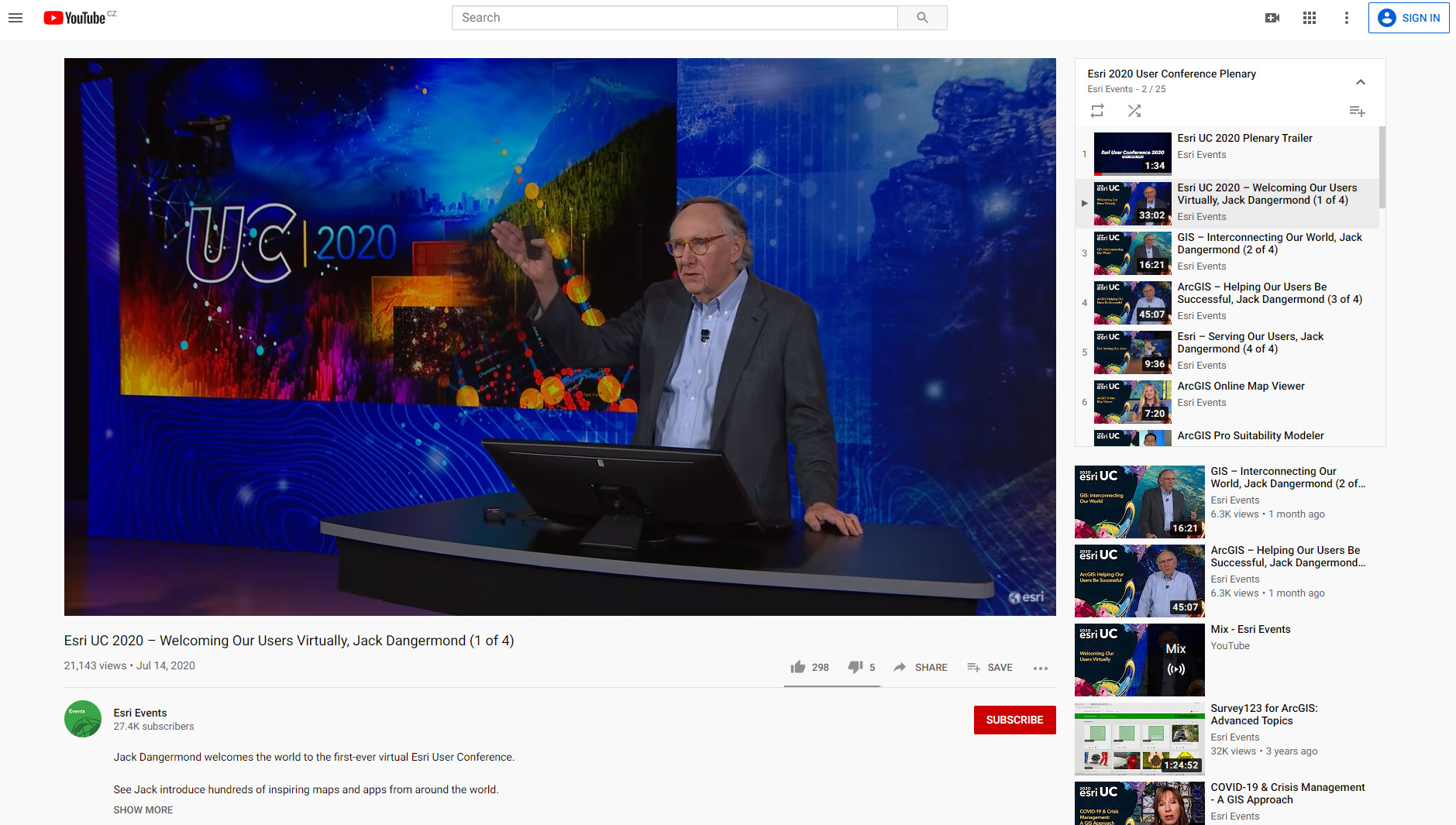Click the Esri 2020 User Conference Plenary title
1456x825 pixels.
click(1172, 74)
